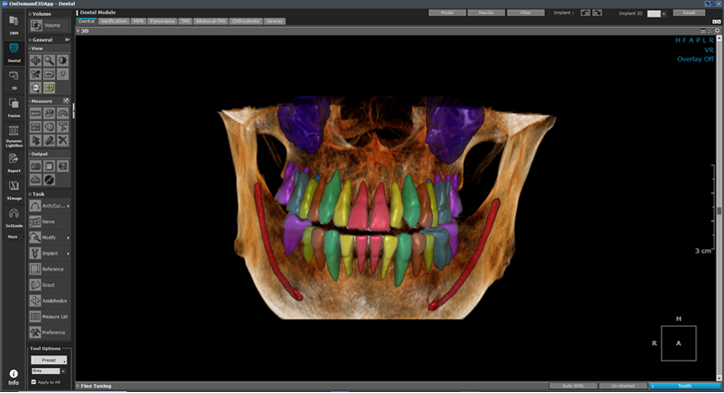Toggle the Apply to All checkbox
This screenshot has width=724, height=393.
pyautogui.click(x=33, y=382)
